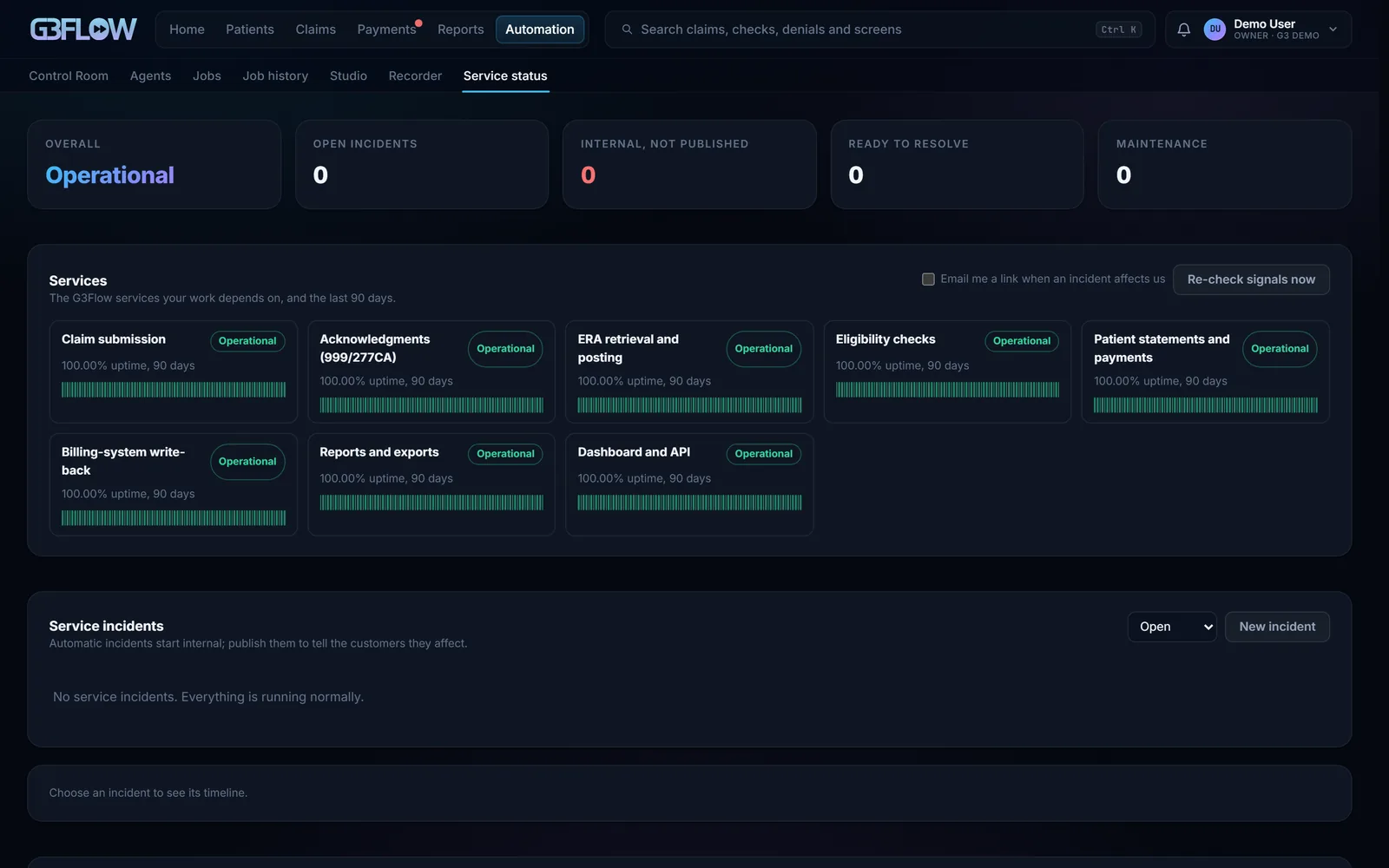Click the Claim submission service title
This screenshot has height=868, width=1389.
point(114,339)
